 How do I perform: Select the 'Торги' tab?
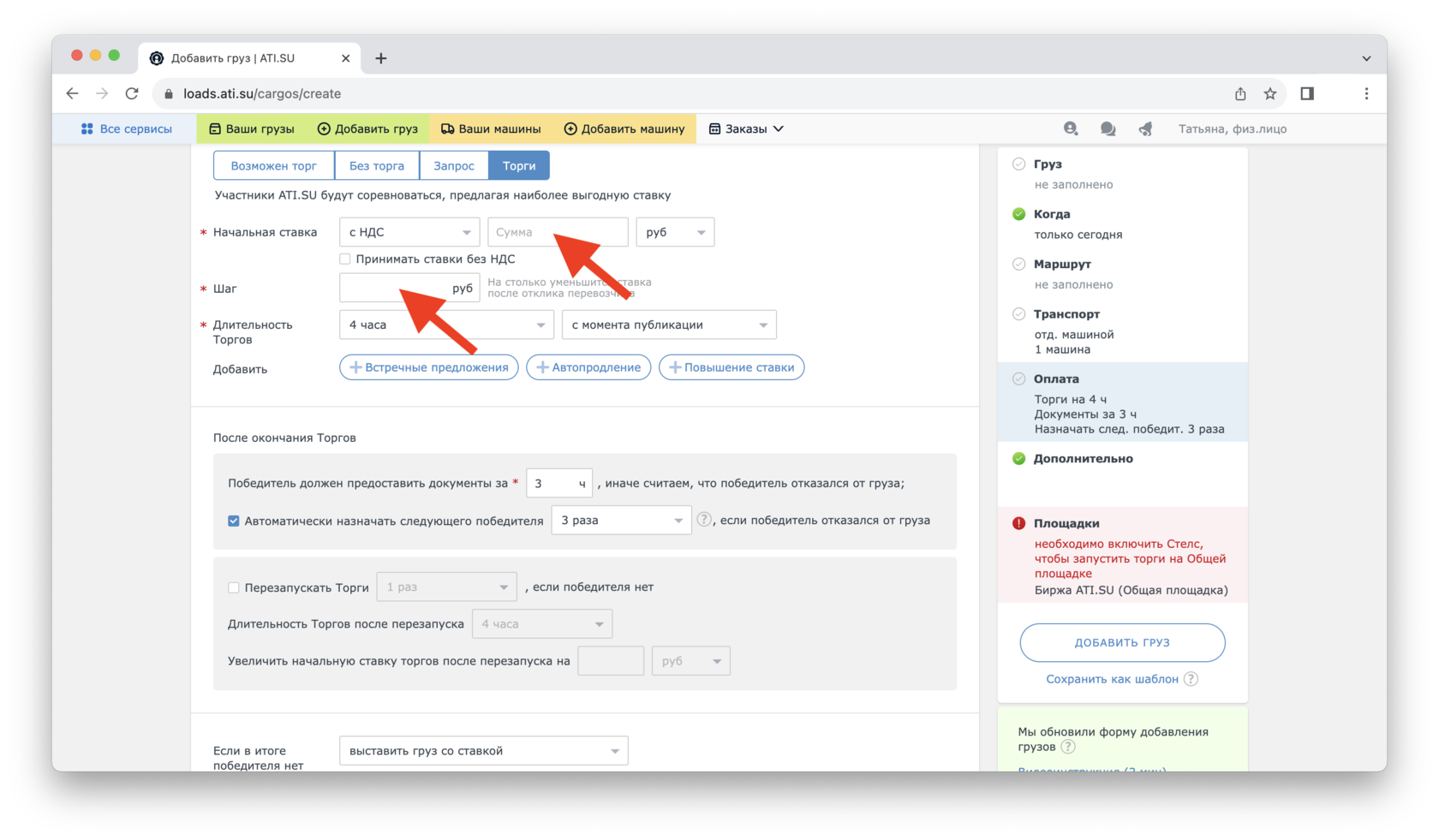pyautogui.click(x=519, y=165)
